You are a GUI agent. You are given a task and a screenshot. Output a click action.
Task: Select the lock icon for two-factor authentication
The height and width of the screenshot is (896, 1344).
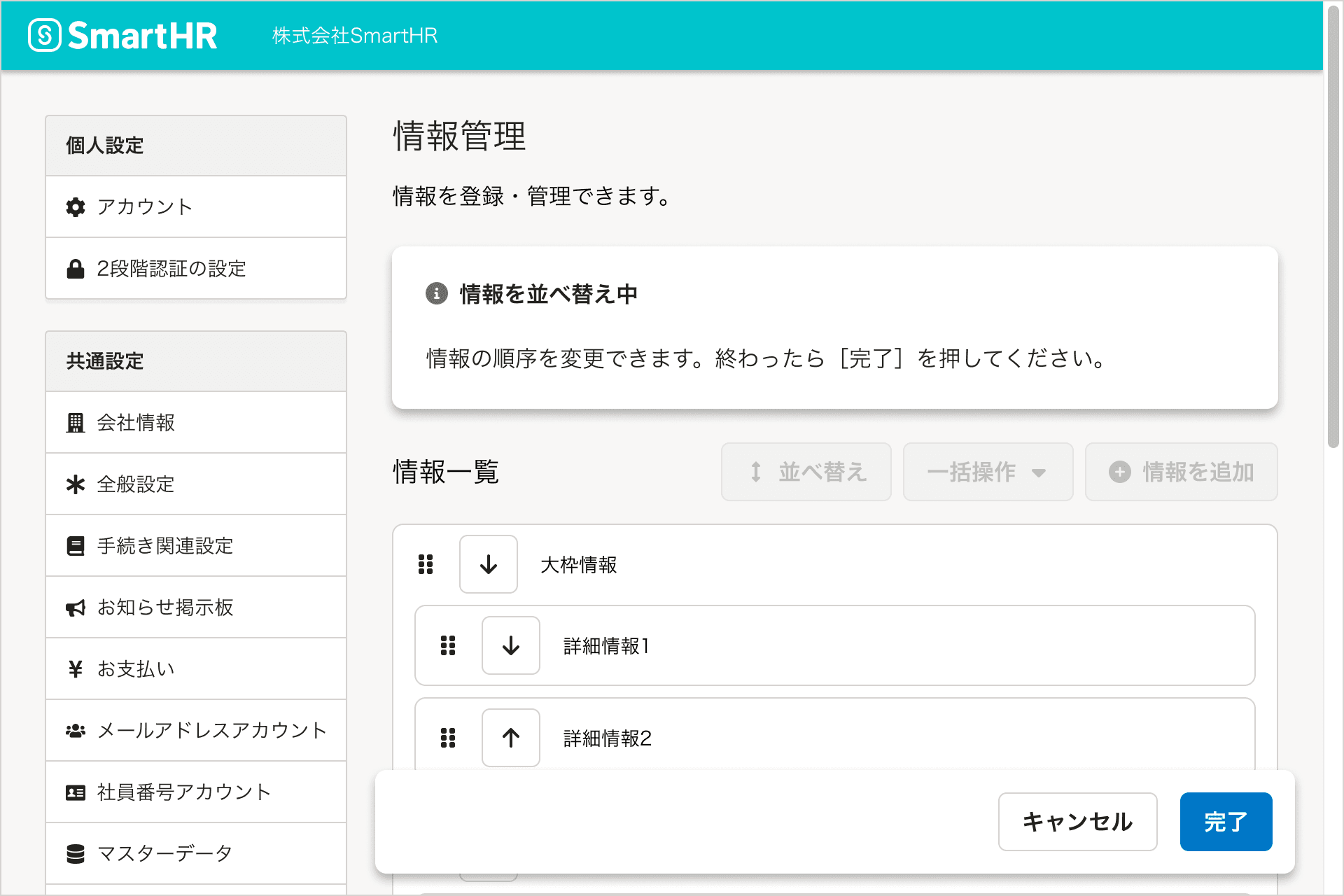coord(75,268)
